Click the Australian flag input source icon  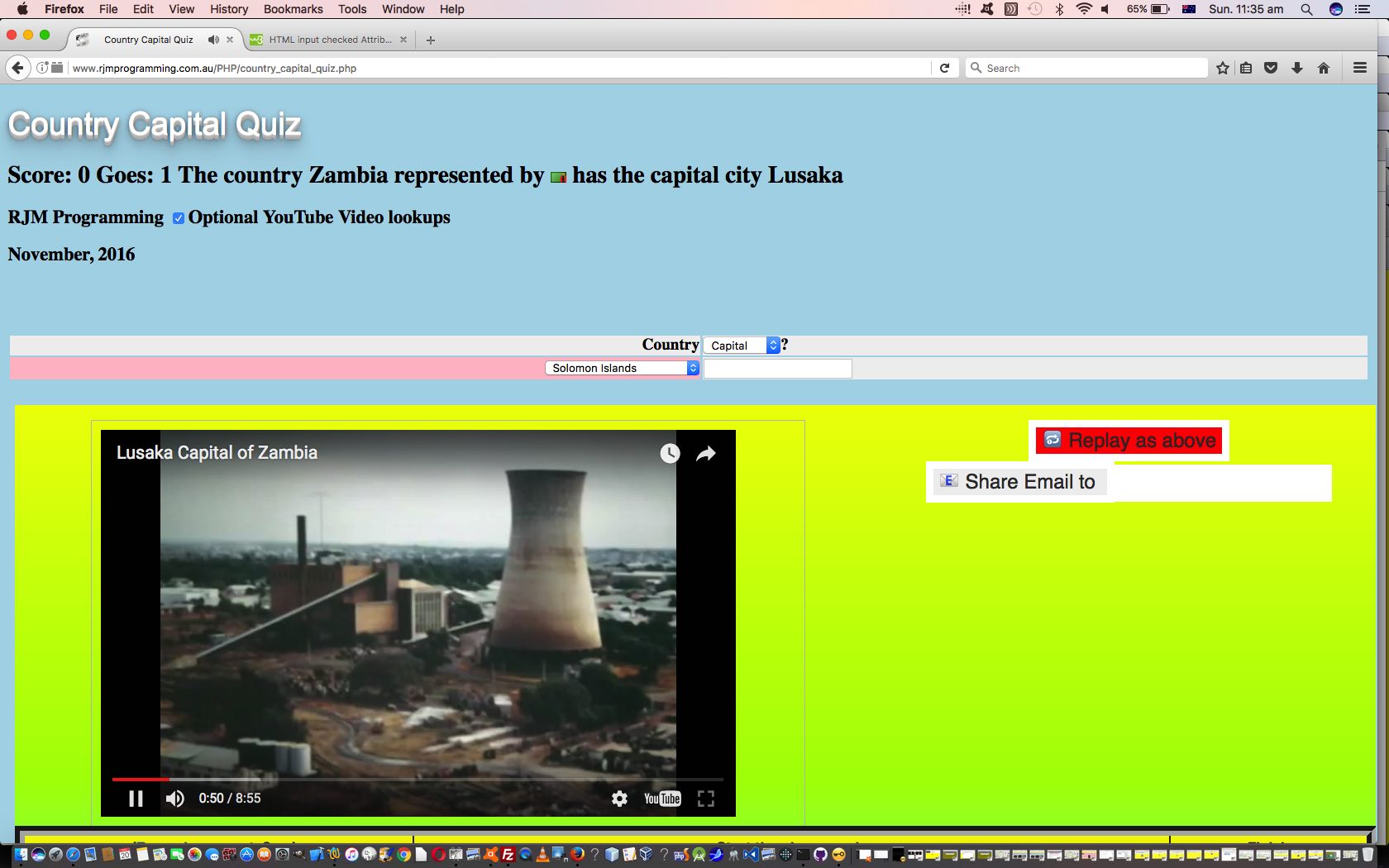pyautogui.click(x=1189, y=9)
